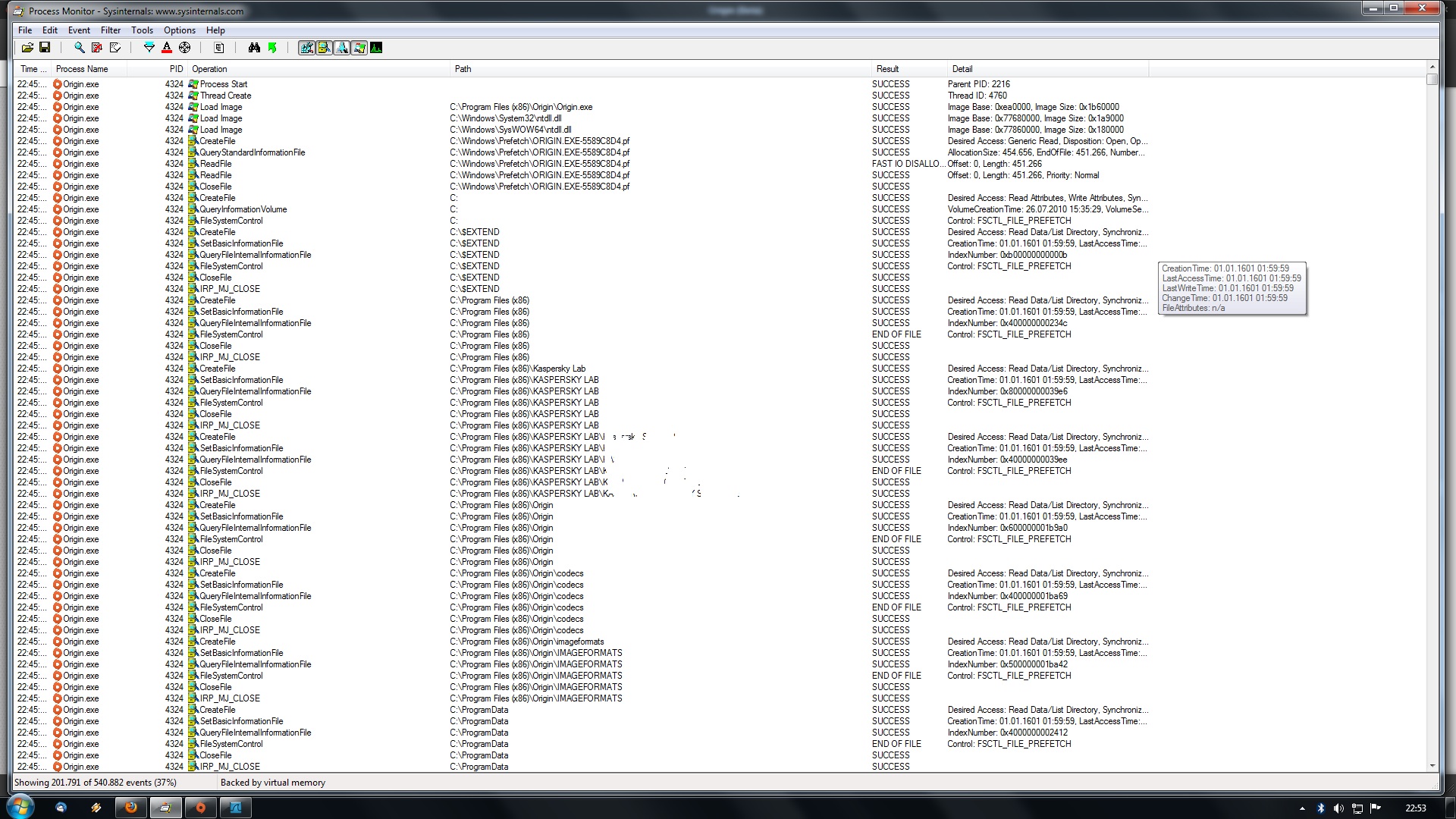1456x819 pixels.
Task: Click the PID column header
Action: (157, 69)
